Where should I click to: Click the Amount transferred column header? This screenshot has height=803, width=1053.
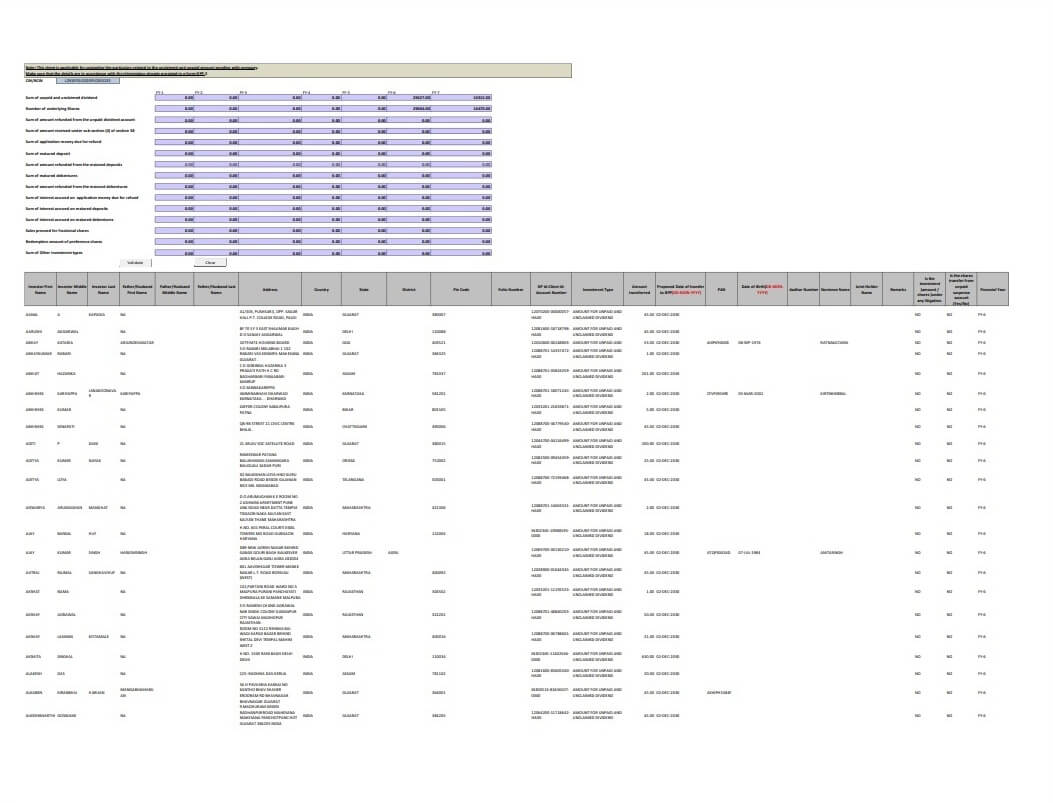pos(640,289)
